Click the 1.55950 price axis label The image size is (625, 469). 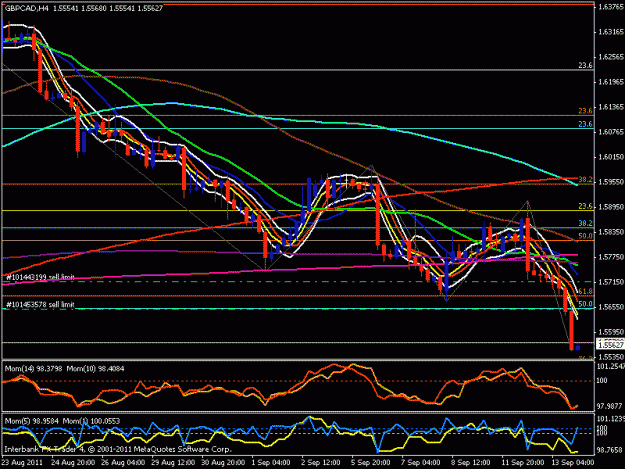[x=611, y=332]
